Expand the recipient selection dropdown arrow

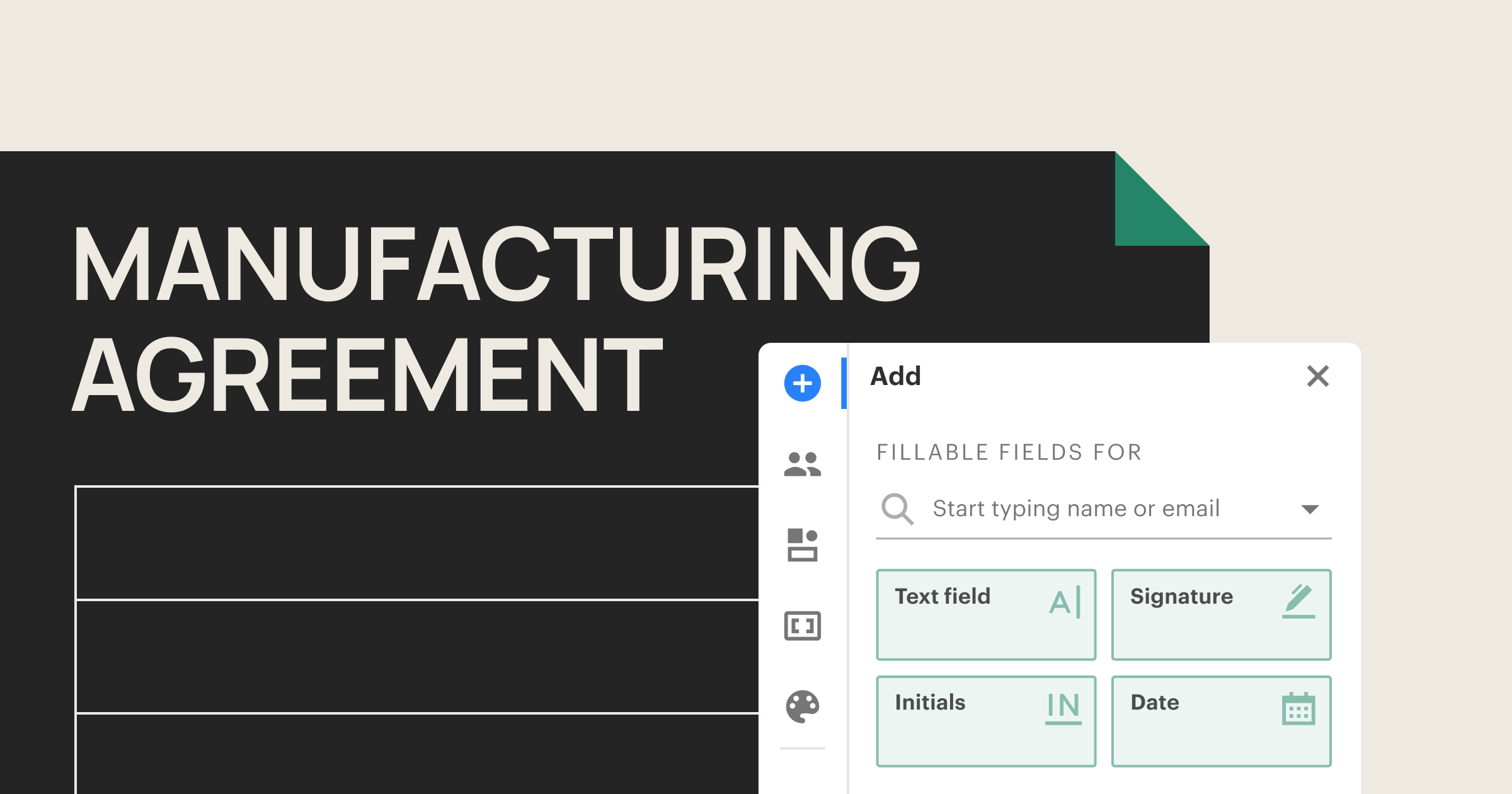(1309, 508)
